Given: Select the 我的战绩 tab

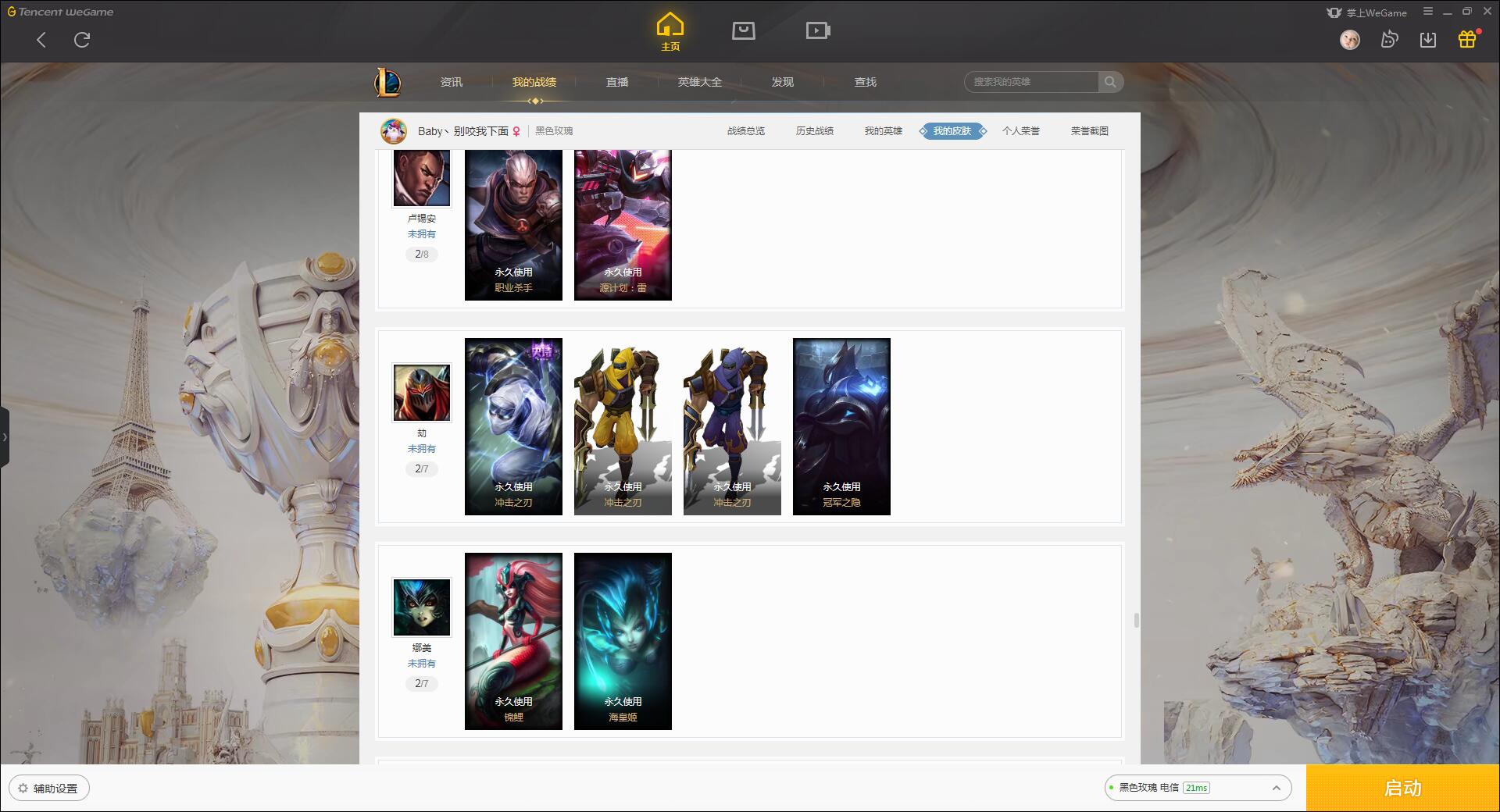Looking at the screenshot, I should click(534, 82).
